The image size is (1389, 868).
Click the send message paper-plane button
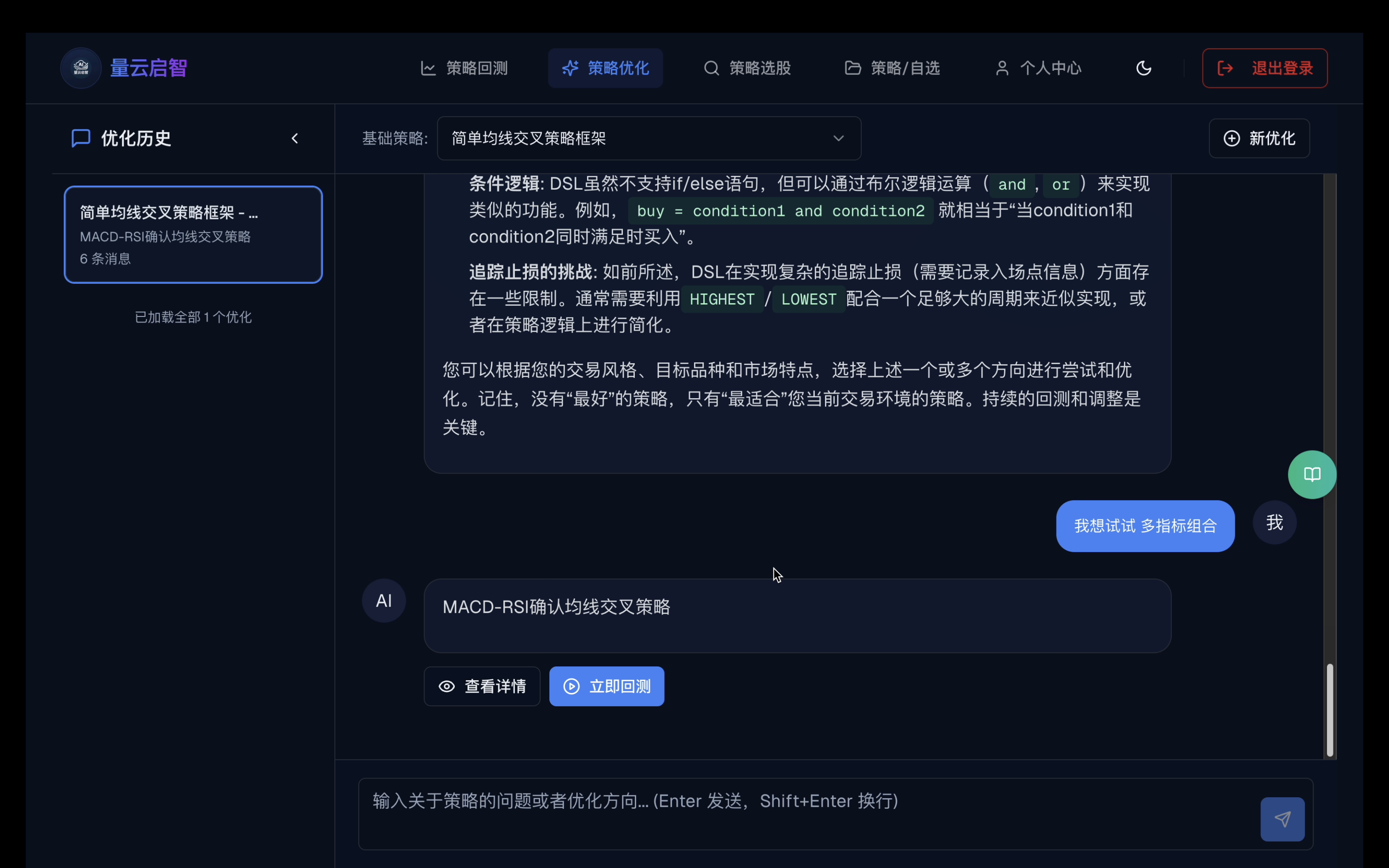pos(1282,819)
